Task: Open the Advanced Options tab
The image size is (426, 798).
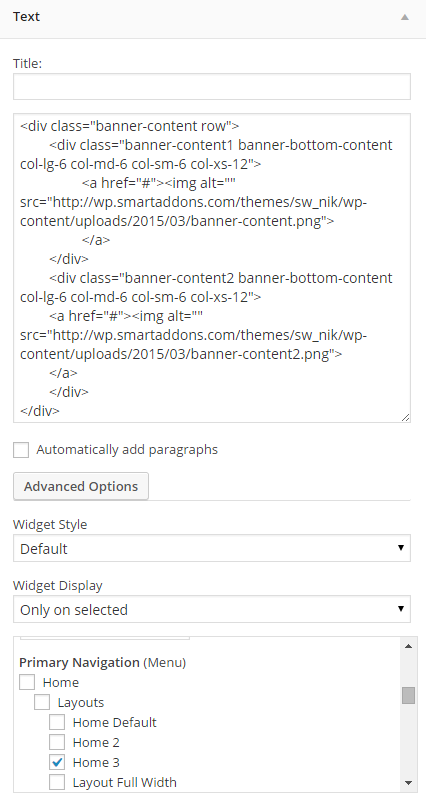Action: (x=81, y=486)
